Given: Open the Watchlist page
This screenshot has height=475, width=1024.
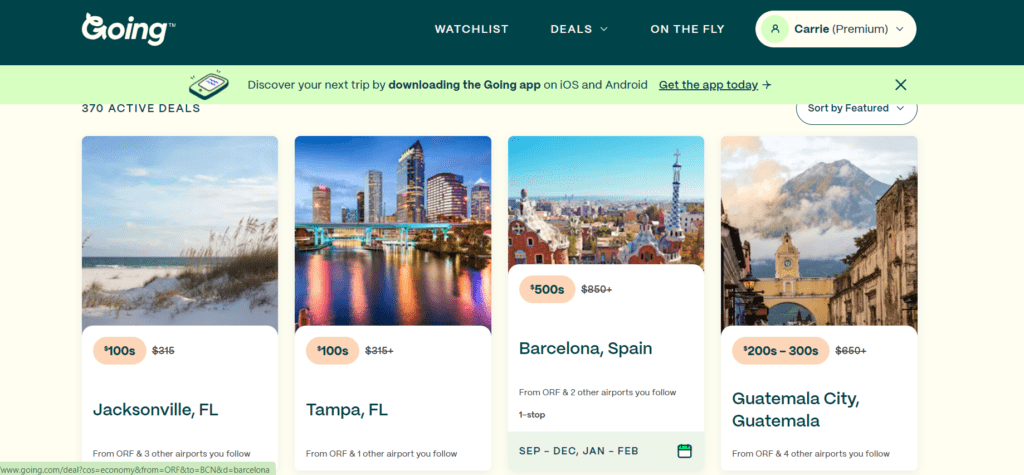Looking at the screenshot, I should [472, 29].
